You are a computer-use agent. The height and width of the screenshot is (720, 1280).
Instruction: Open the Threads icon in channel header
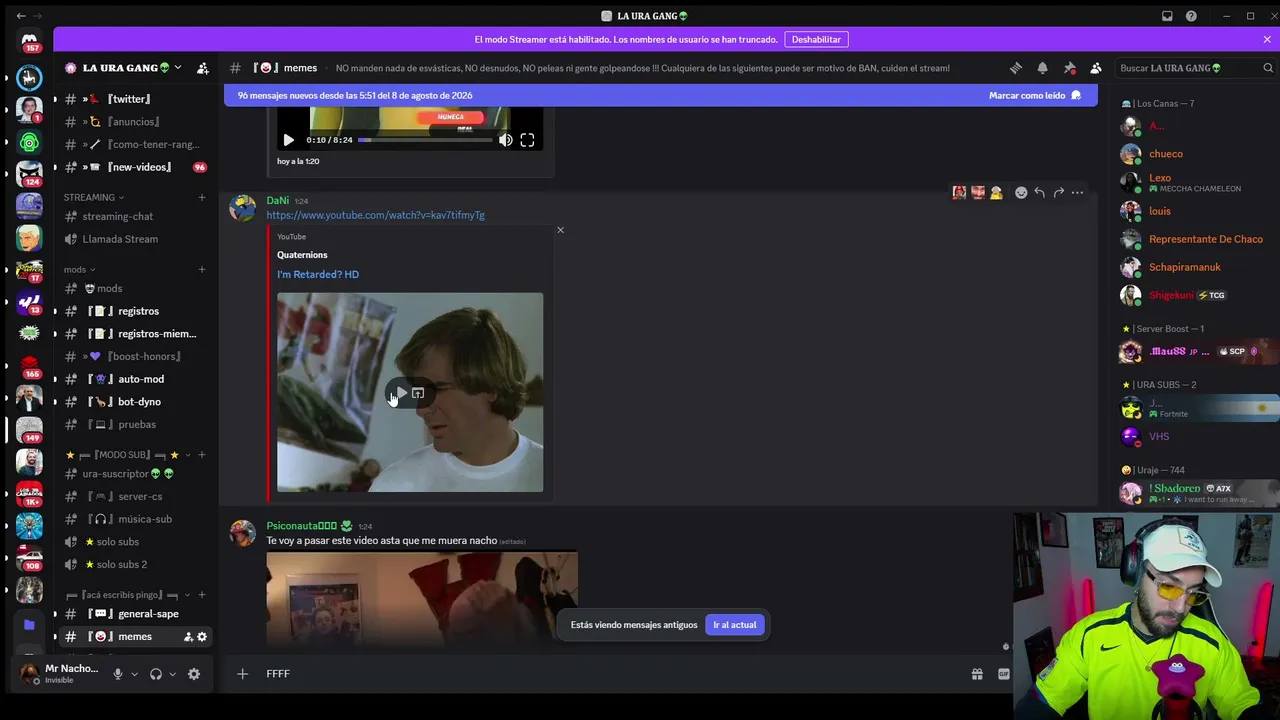(1016, 68)
